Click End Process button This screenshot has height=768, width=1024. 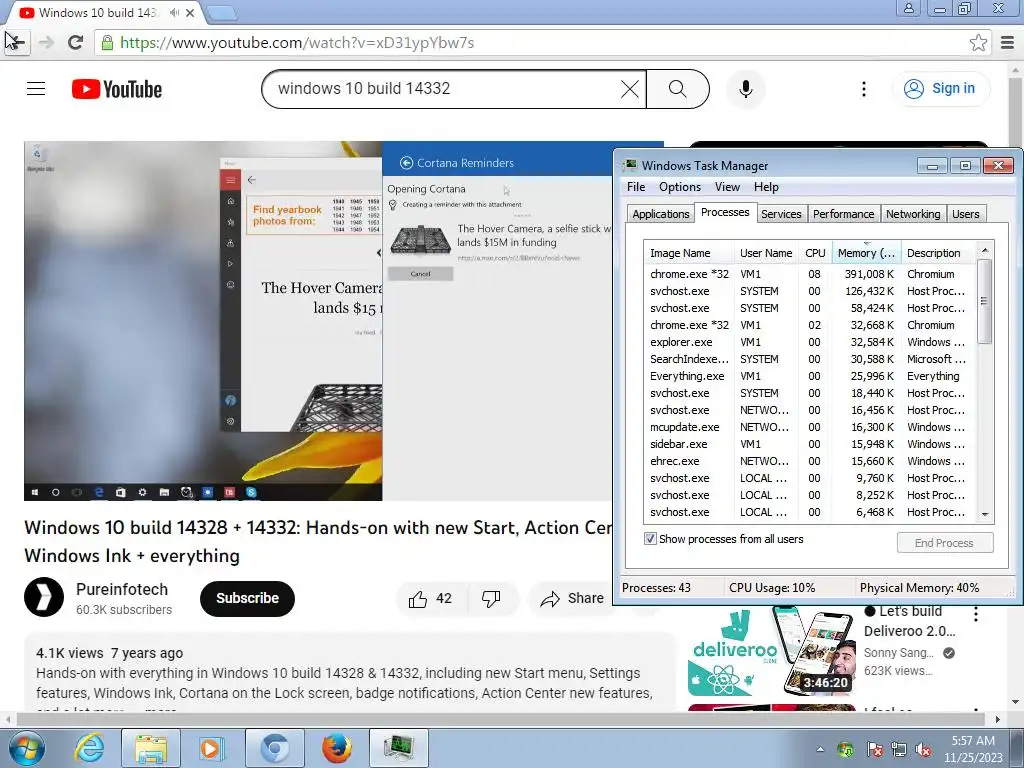(944, 543)
